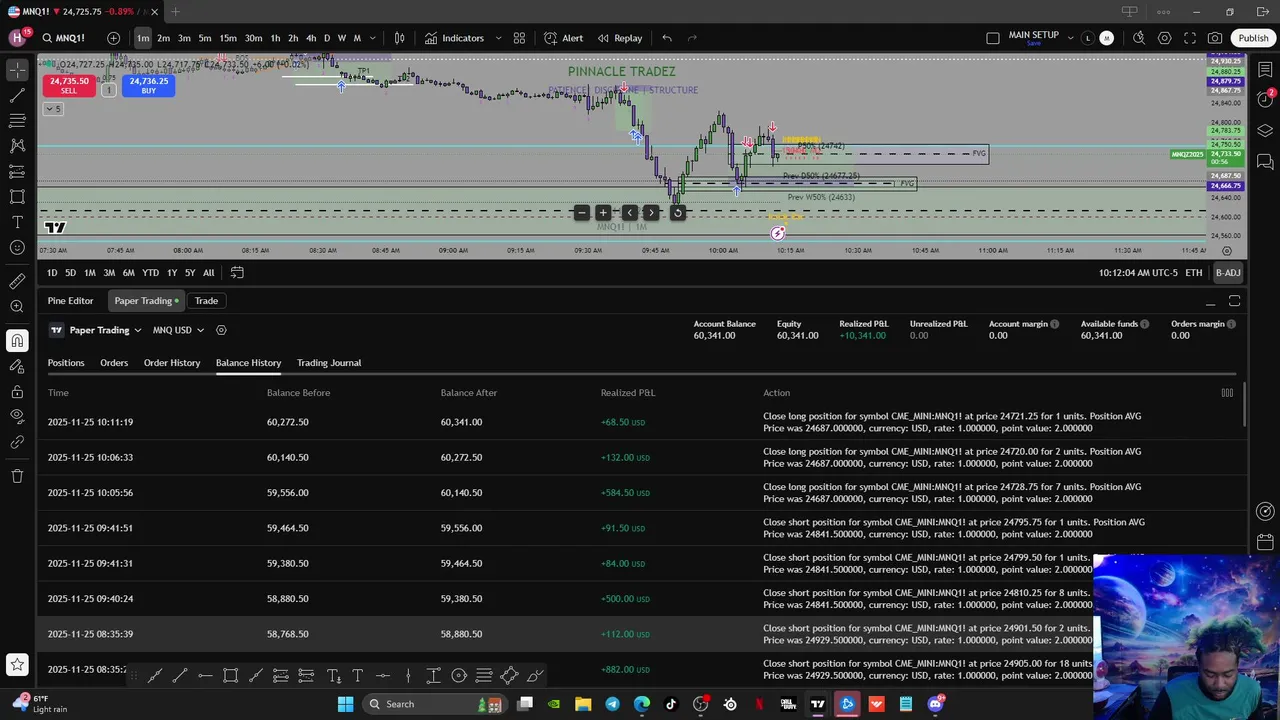
Task: Open the Order History tab
Action: [x=172, y=363]
